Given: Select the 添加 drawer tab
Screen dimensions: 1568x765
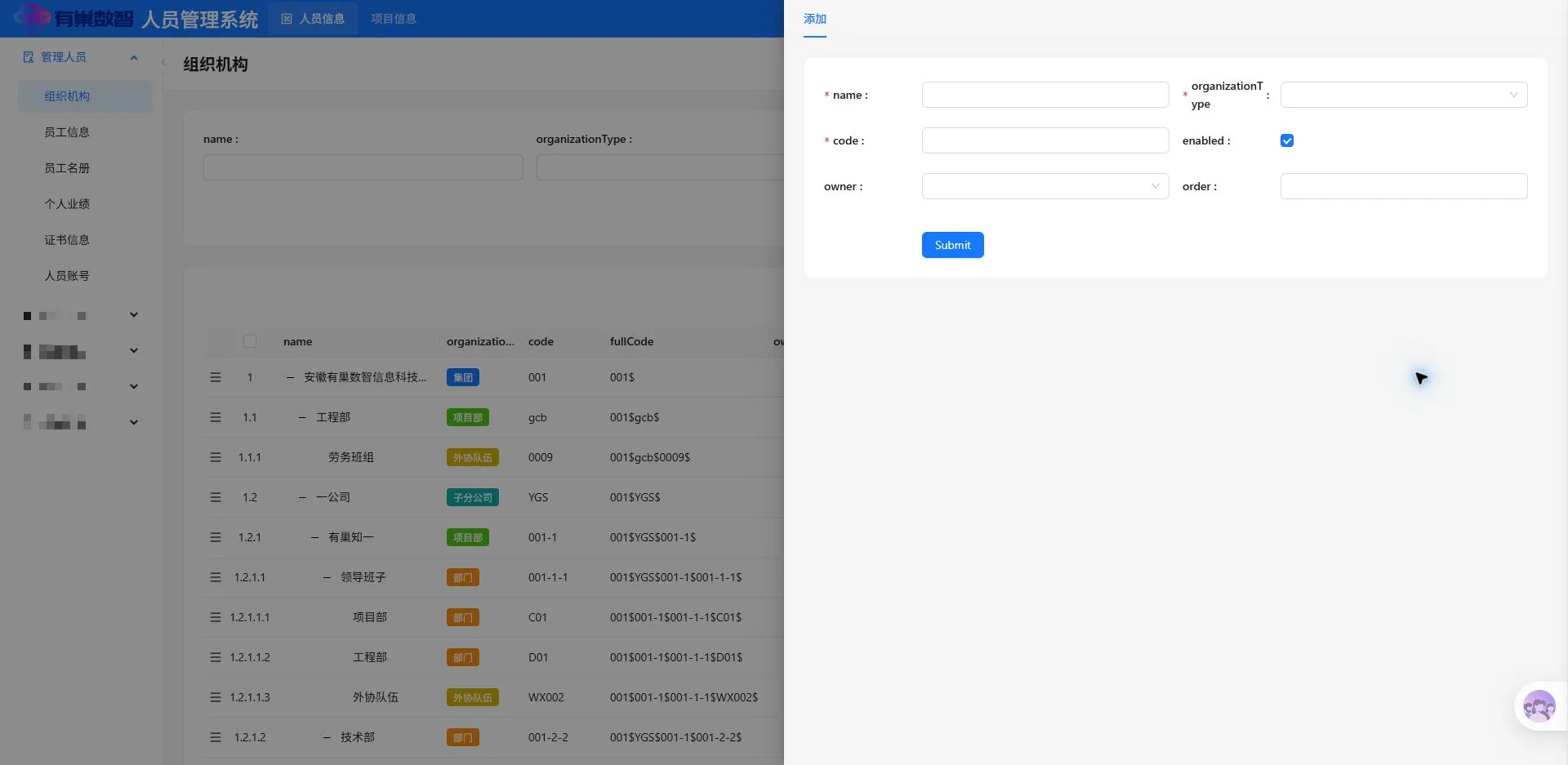Looking at the screenshot, I should pyautogui.click(x=815, y=19).
